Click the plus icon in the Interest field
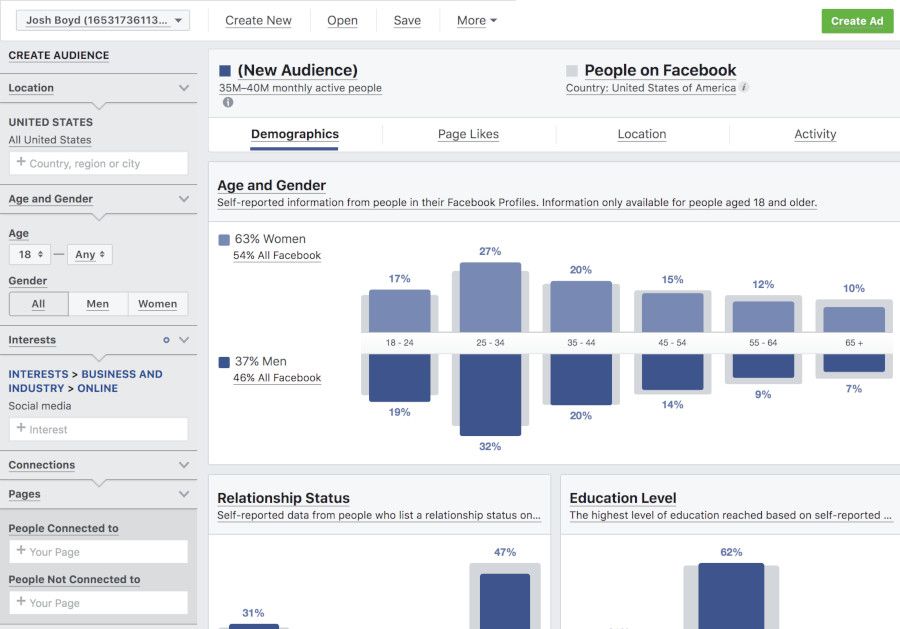 pos(21,429)
